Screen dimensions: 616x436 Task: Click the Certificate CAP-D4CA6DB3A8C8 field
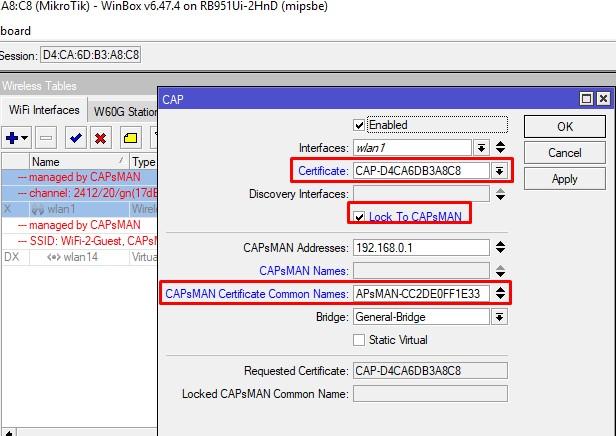tap(421, 171)
